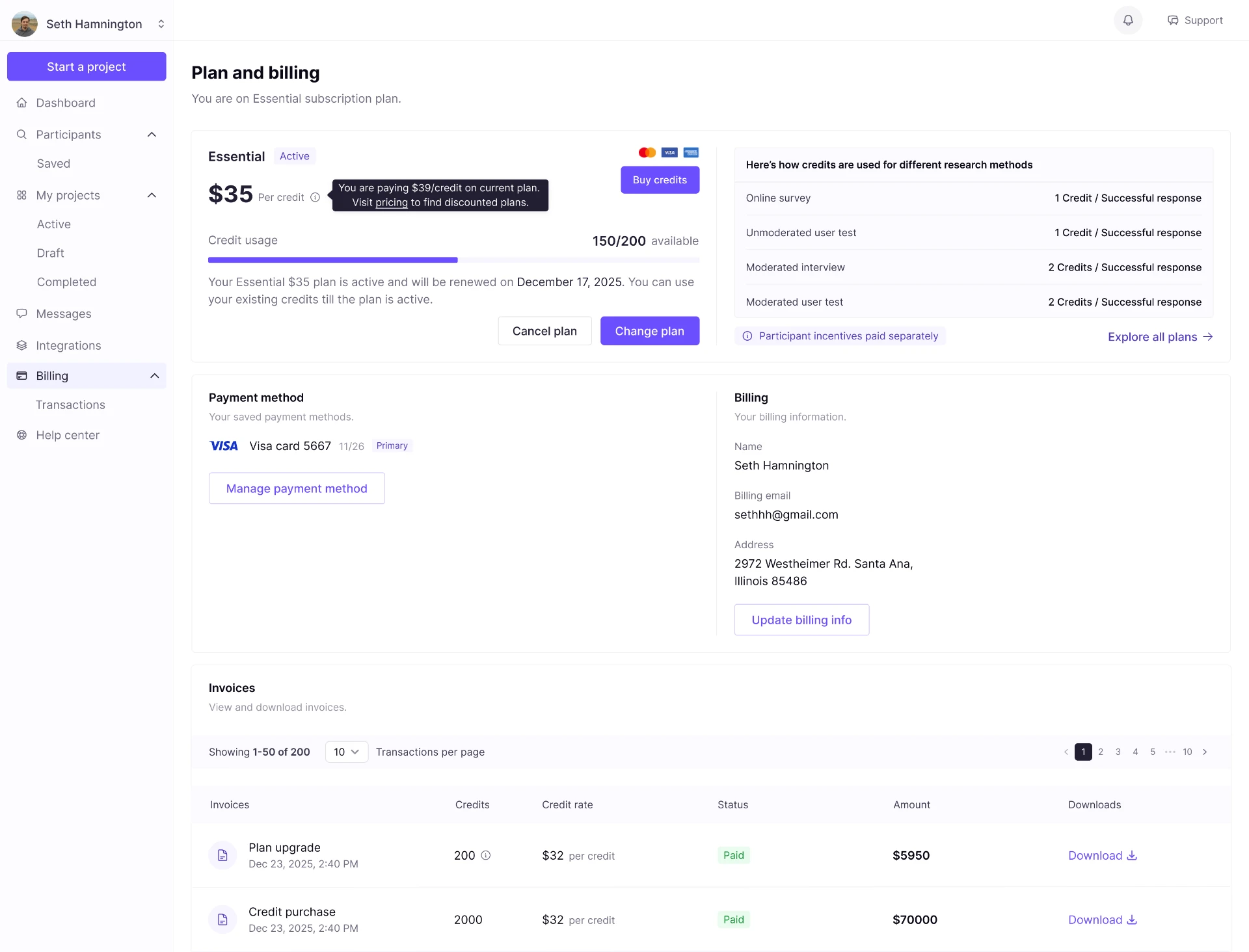Screen dimensions: 1249x952
Task: Click Update billing info
Action: 801,620
